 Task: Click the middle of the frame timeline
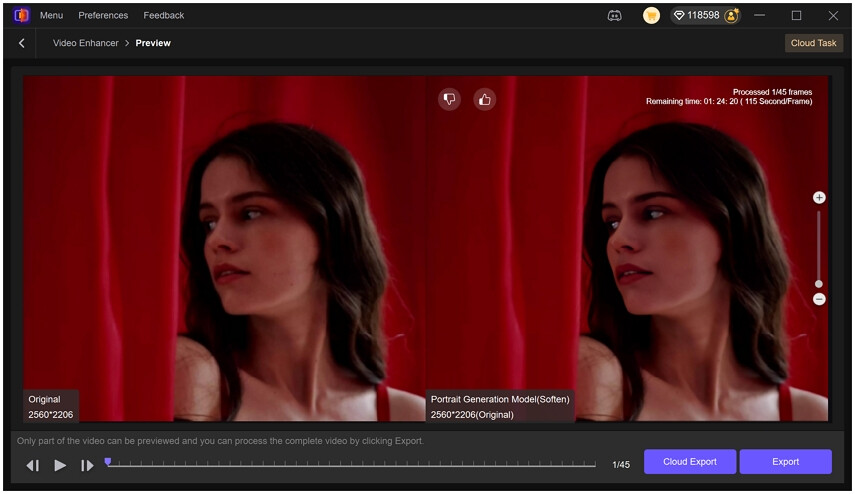(351, 464)
